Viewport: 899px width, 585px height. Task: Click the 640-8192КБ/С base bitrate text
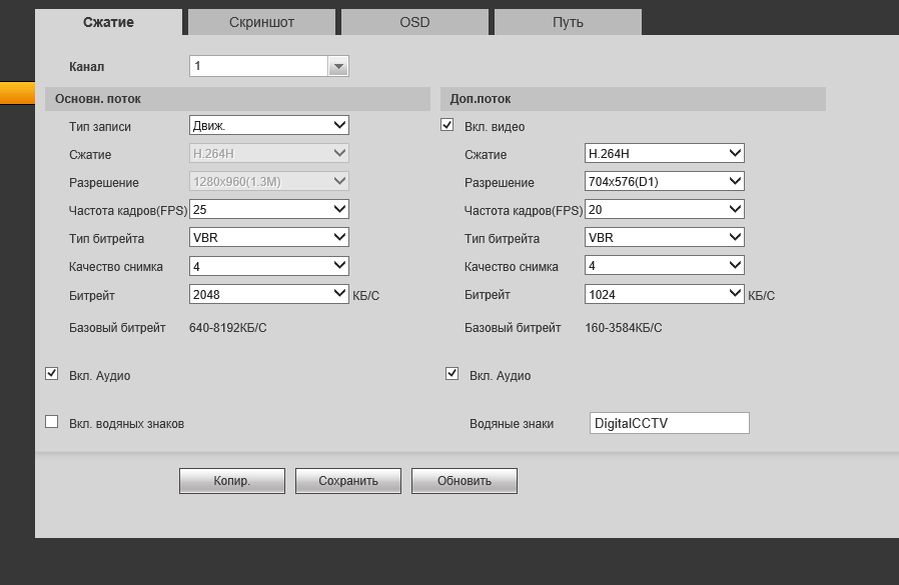coord(228,328)
